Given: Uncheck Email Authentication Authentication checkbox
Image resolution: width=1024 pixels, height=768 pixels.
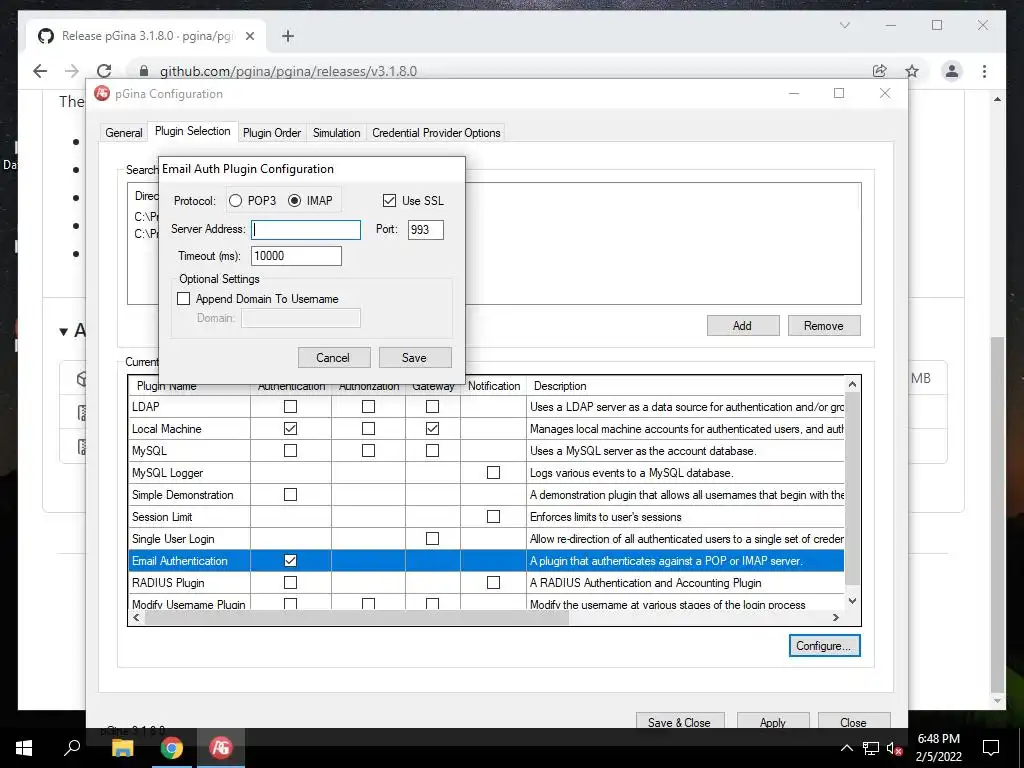Looking at the screenshot, I should 291,560.
